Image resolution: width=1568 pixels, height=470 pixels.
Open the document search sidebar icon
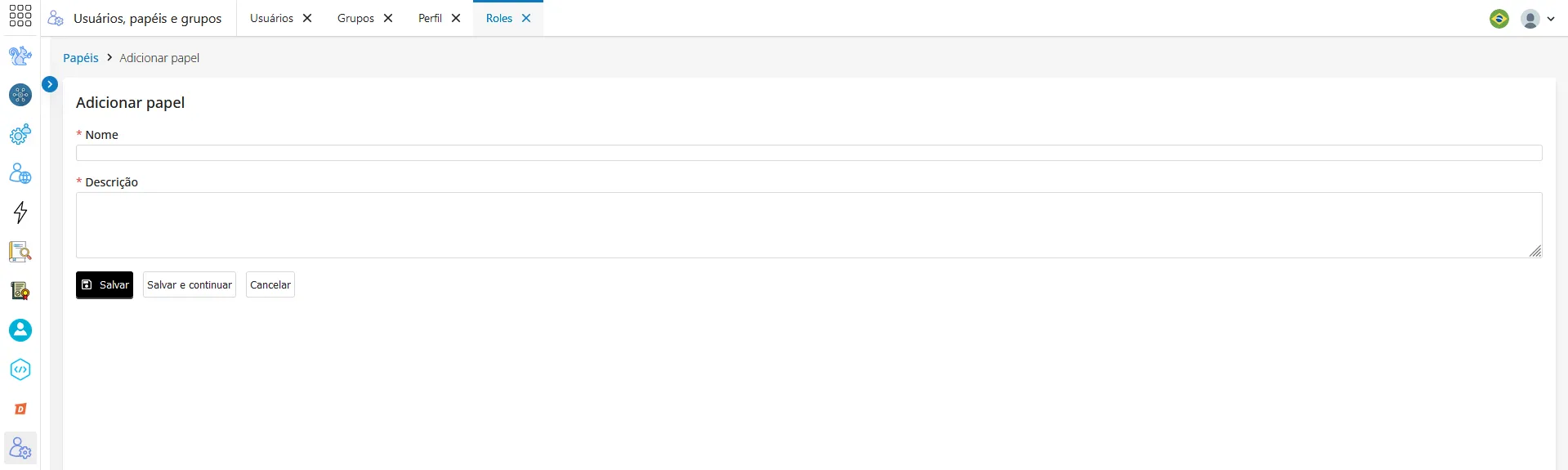click(x=20, y=252)
